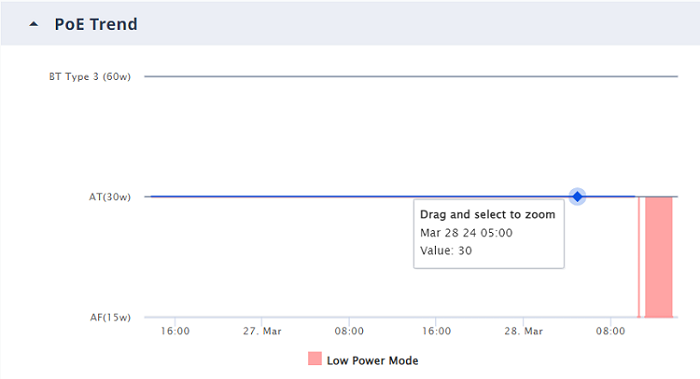This screenshot has height=379, width=700.
Task: Collapse the PoE Trend panel arrow
Action: (33, 25)
